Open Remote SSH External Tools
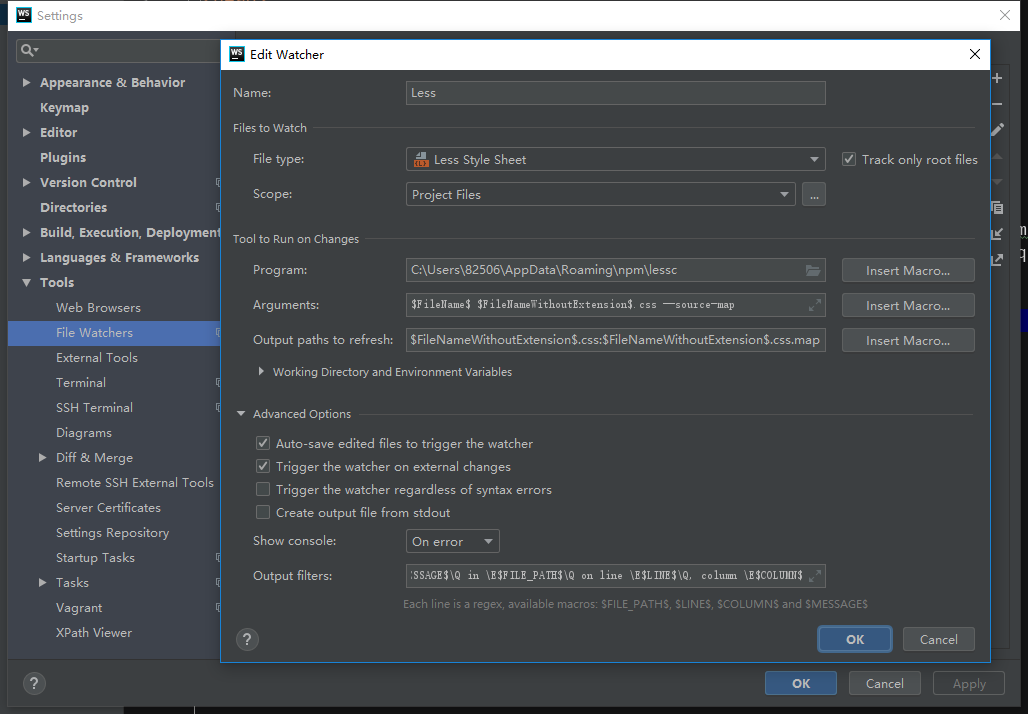Screen dimensions: 1028x714 pos(135,483)
